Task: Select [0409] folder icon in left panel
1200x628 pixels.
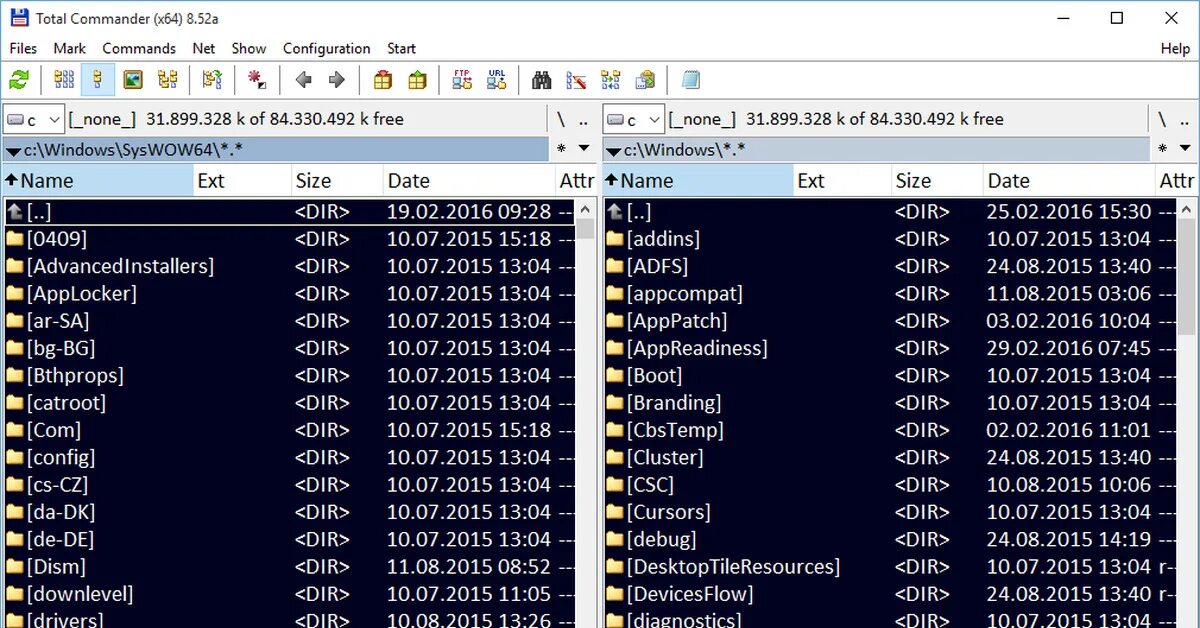Action: pyautogui.click(x=14, y=239)
